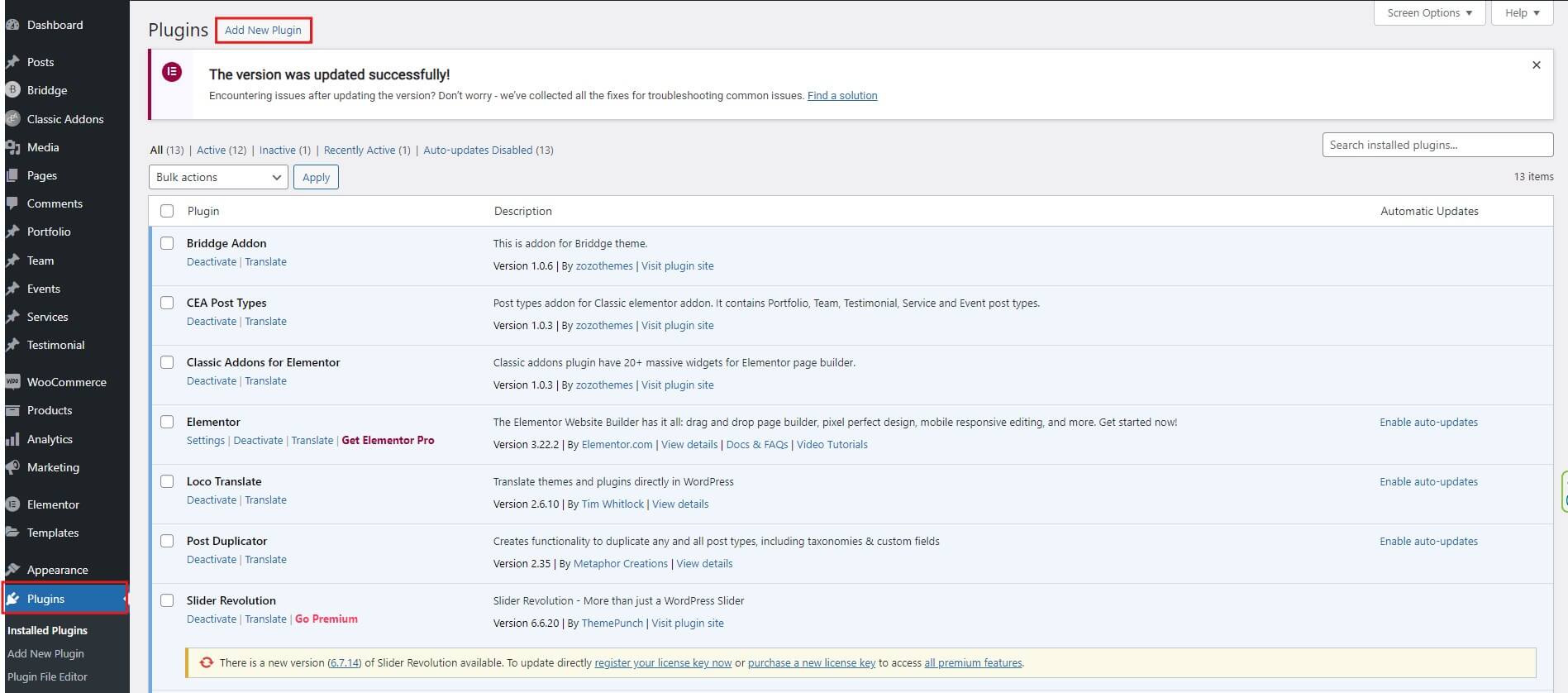Expand the Screen Options panel
This screenshot has height=693, width=1568.
click(x=1429, y=13)
